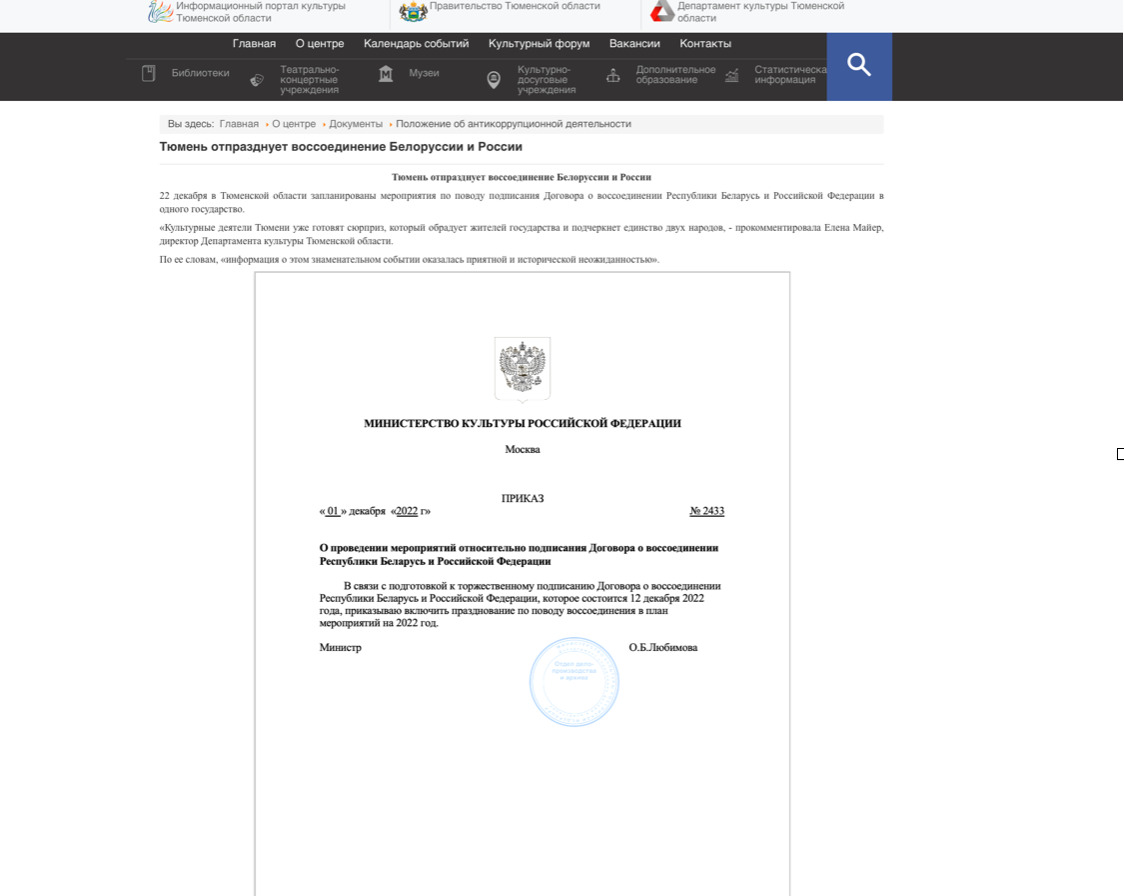Click the Дополнительное образование icon
The height and width of the screenshot is (896, 1124).
tap(613, 75)
